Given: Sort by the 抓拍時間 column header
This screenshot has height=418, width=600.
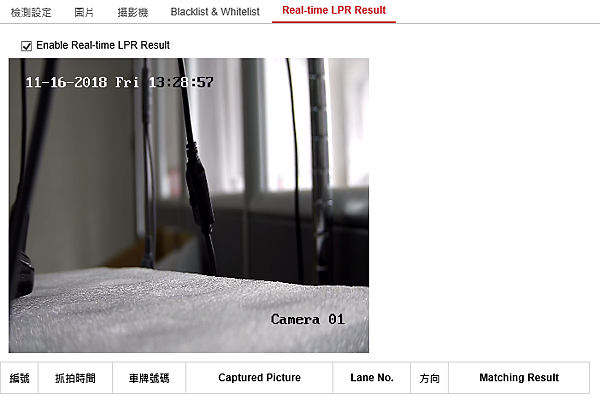Looking at the screenshot, I should click(75, 378).
